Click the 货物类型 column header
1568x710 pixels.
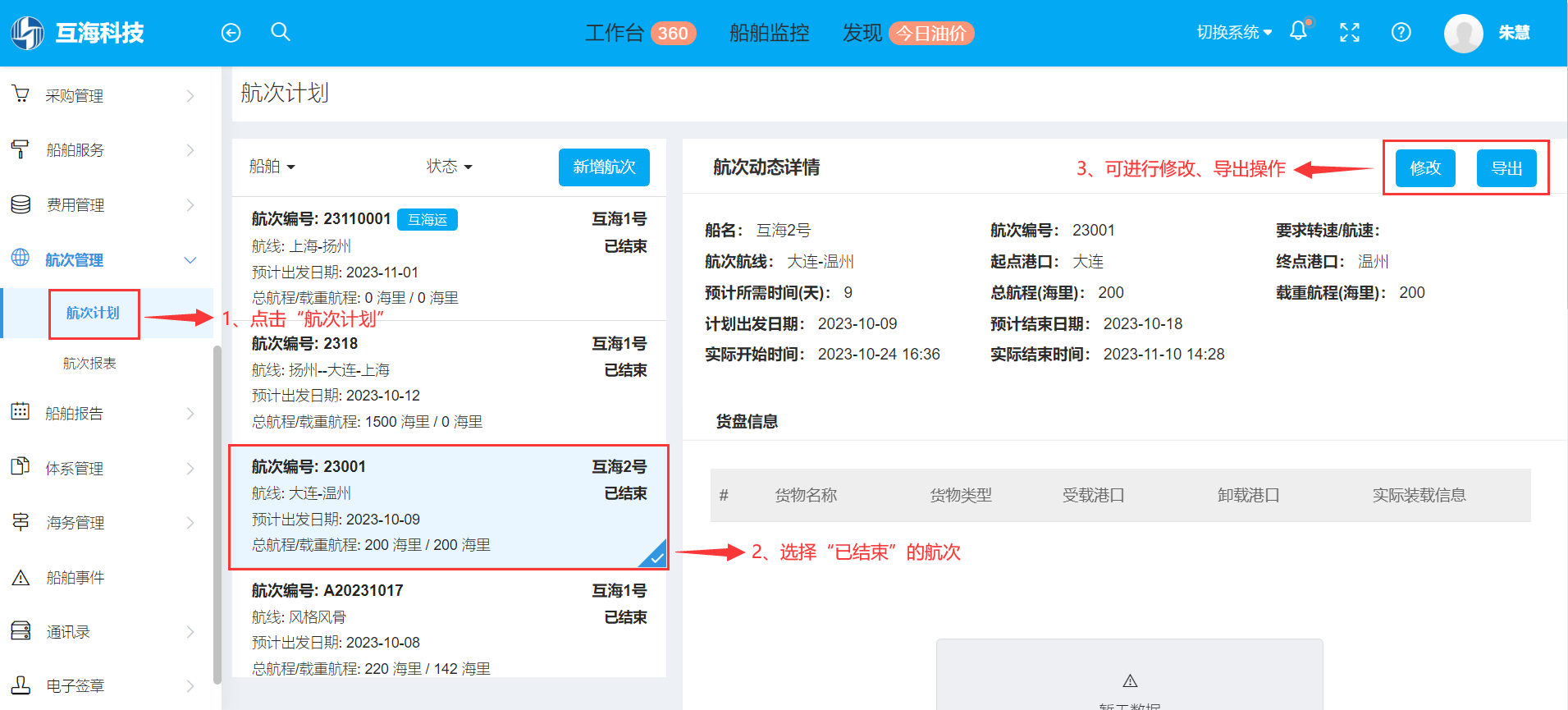[x=961, y=495]
